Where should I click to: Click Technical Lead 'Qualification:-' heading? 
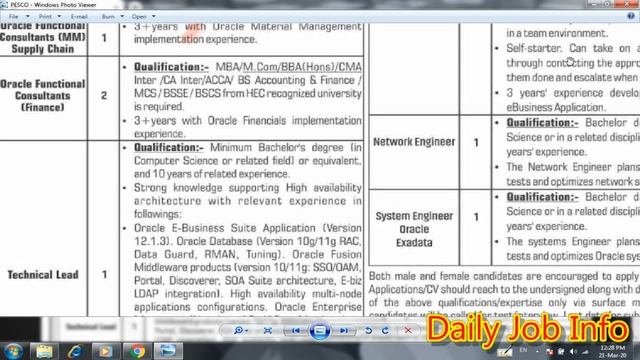coord(169,147)
